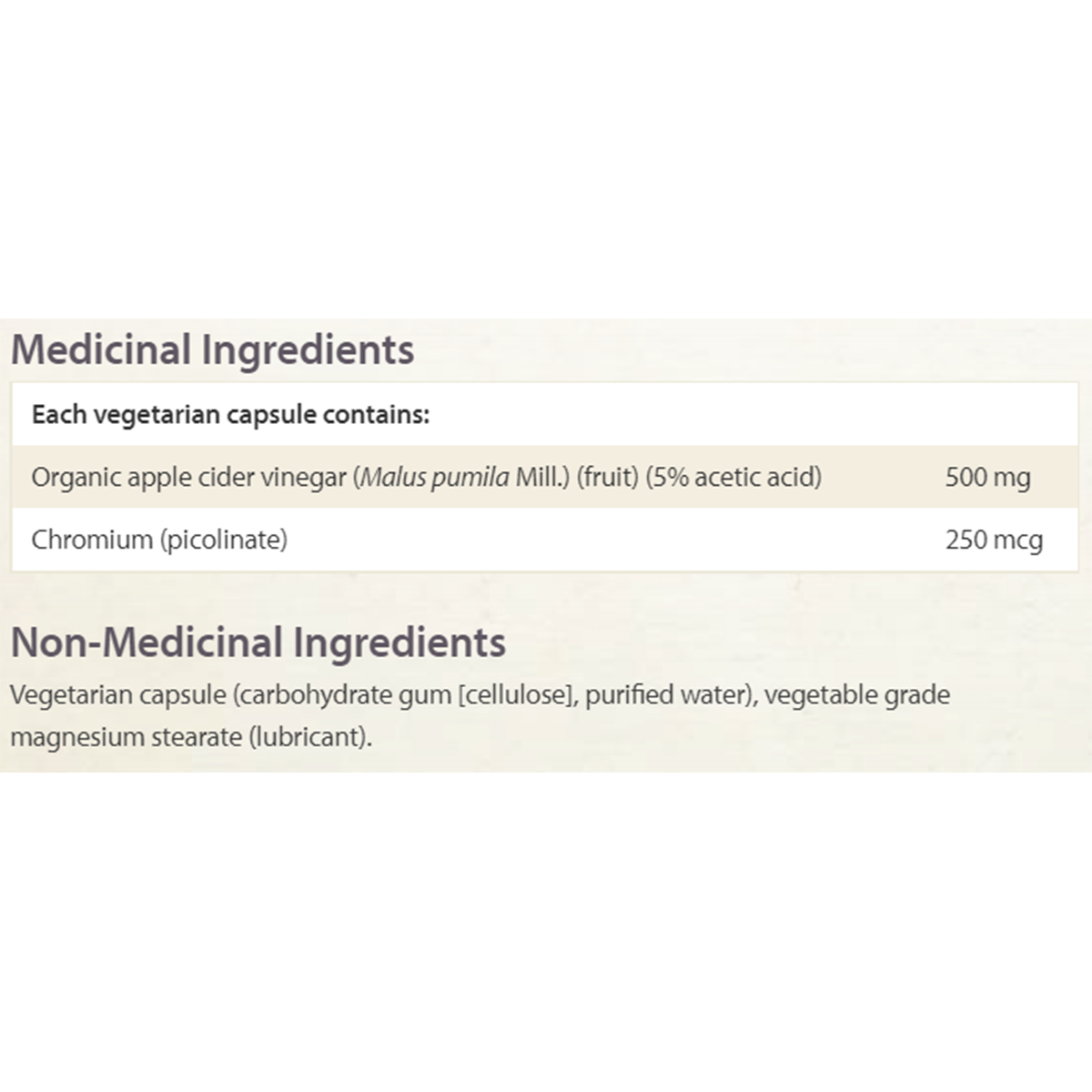Click the Non-Medicinal Ingredients heading
Screen dimensions: 1092x1092
258,642
